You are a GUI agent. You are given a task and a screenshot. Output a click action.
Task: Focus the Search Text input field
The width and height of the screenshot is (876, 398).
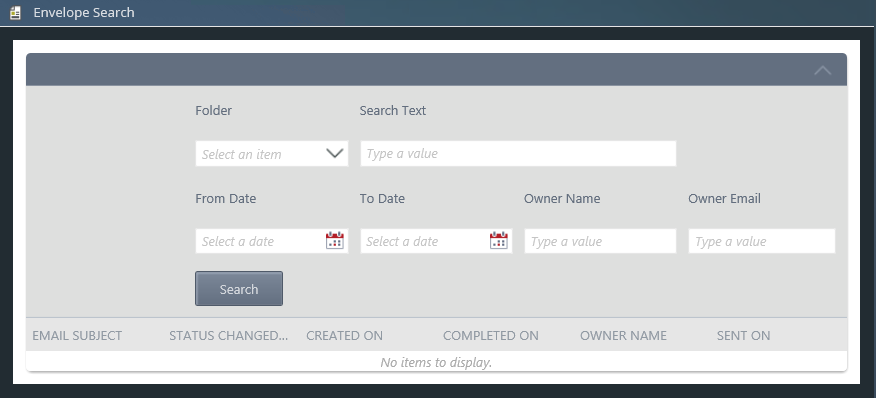click(x=518, y=154)
